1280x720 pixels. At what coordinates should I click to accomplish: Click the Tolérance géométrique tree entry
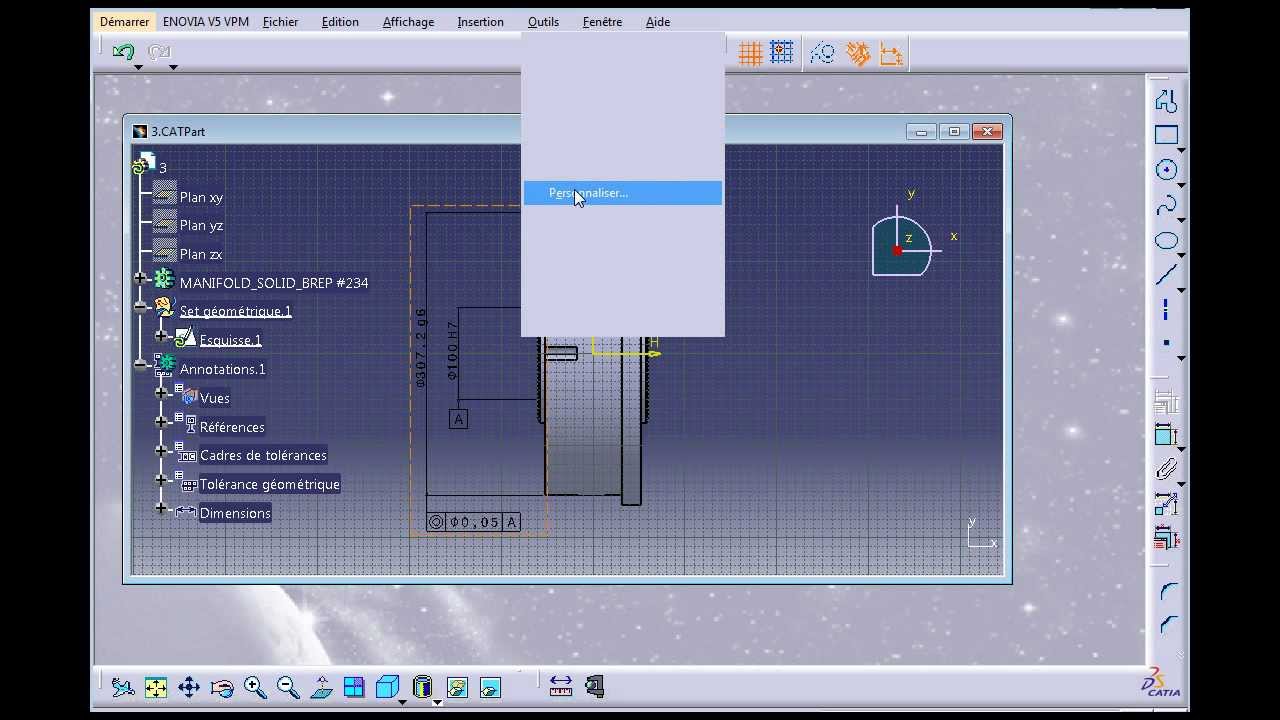(x=269, y=484)
